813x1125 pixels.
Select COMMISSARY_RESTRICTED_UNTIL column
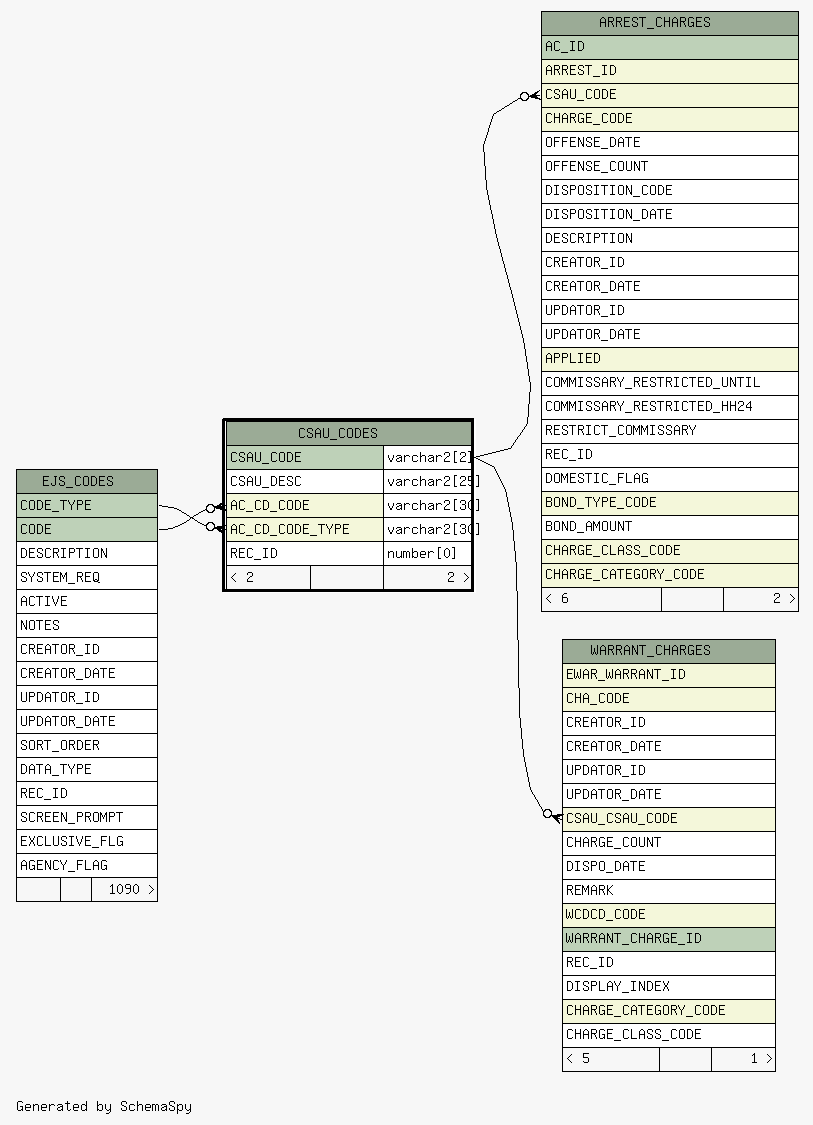[669, 383]
